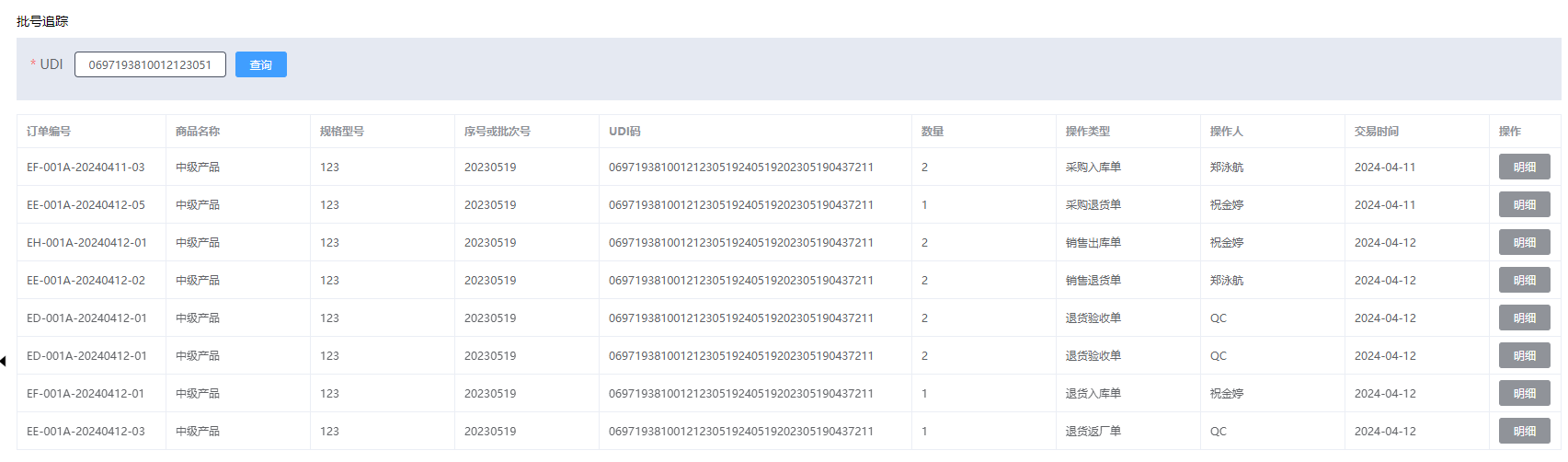Click the 批号追踪 page title

tap(42, 21)
